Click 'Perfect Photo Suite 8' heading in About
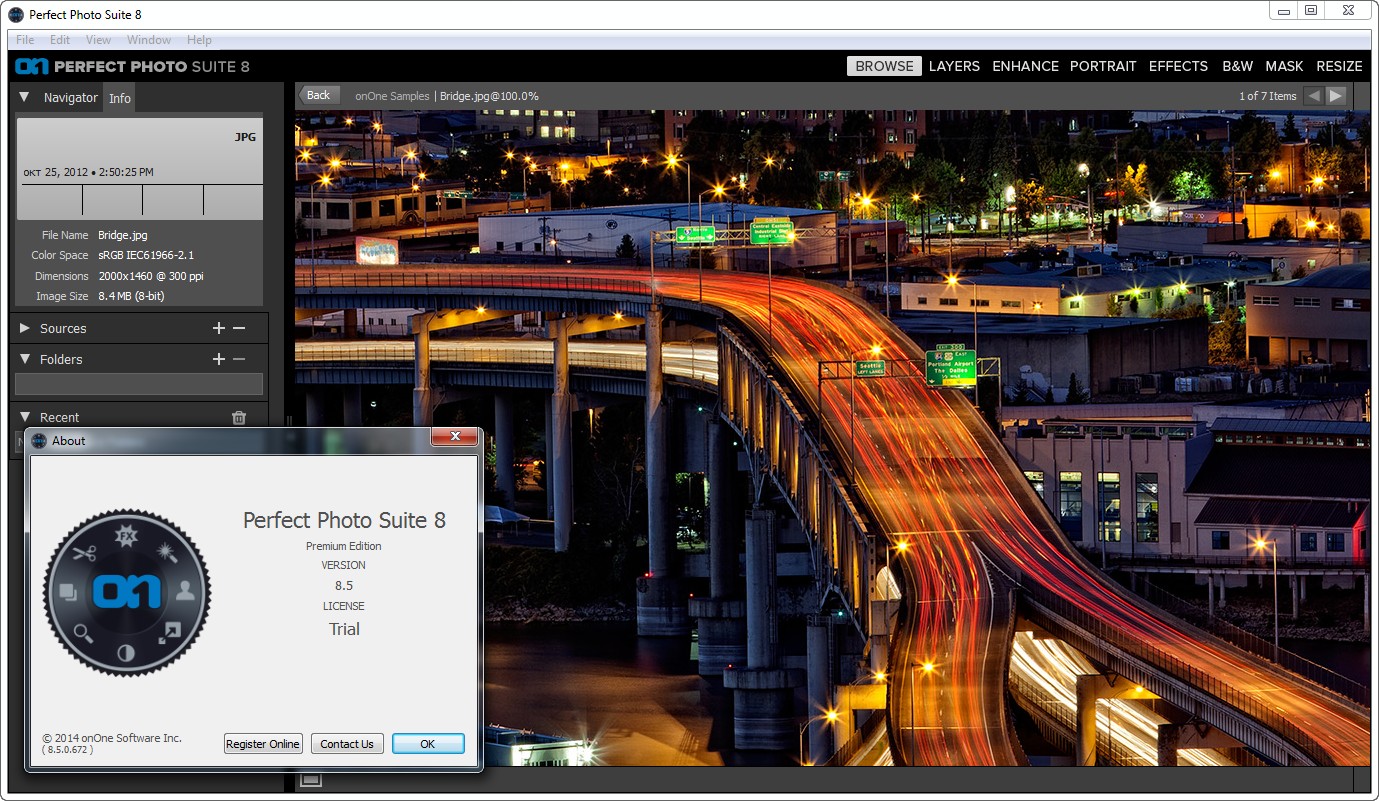 344,520
